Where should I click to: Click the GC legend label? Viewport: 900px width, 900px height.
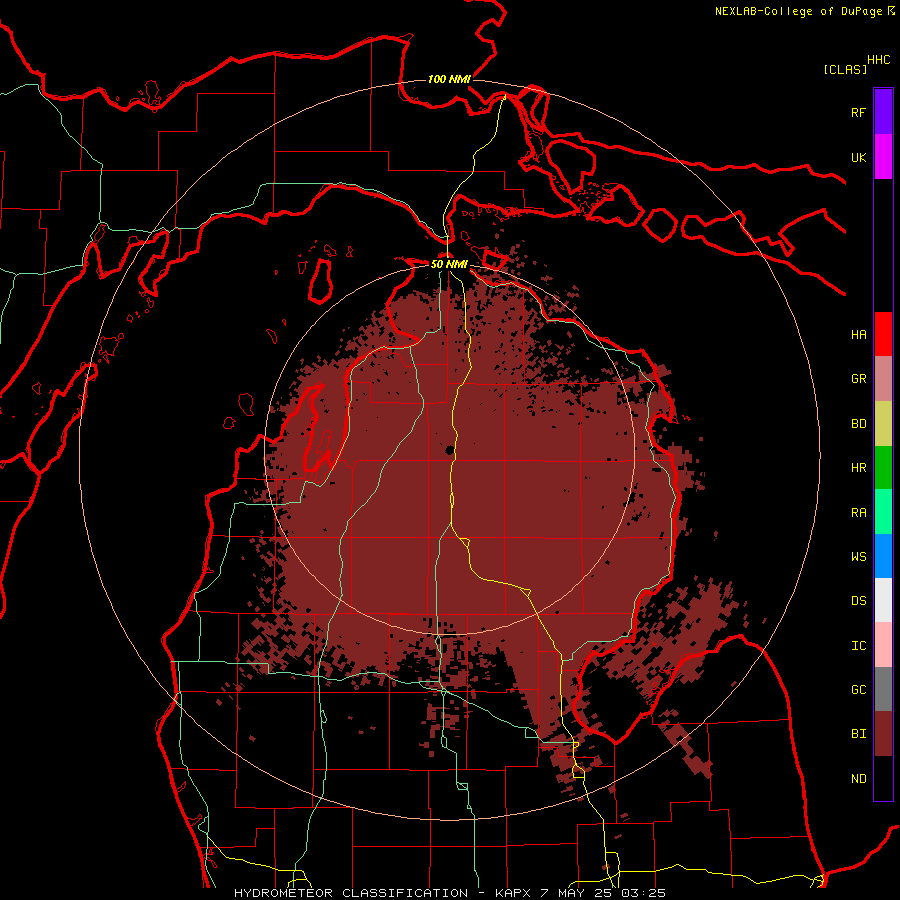858,690
